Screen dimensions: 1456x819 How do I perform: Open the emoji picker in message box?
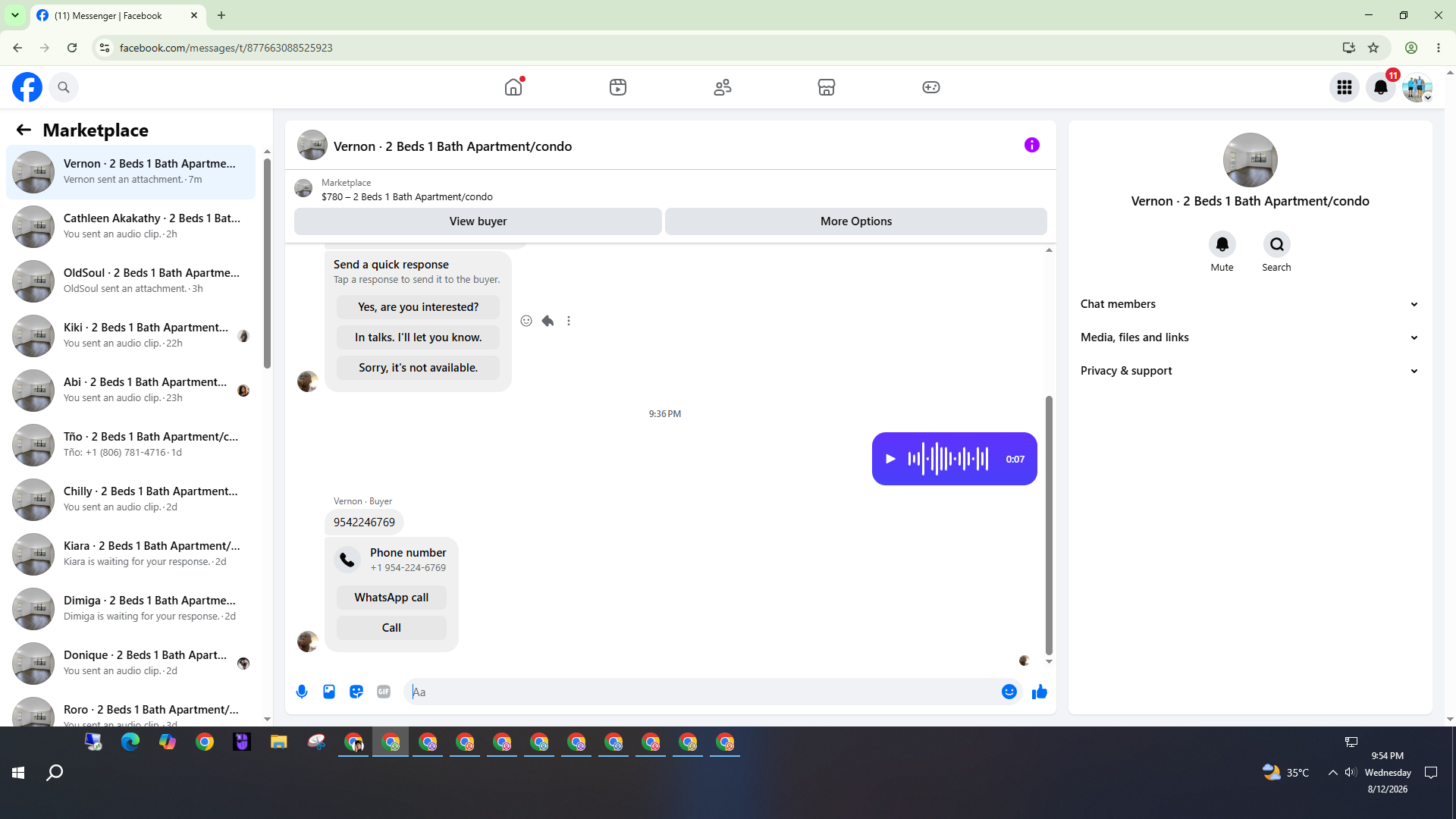coord(1009,692)
